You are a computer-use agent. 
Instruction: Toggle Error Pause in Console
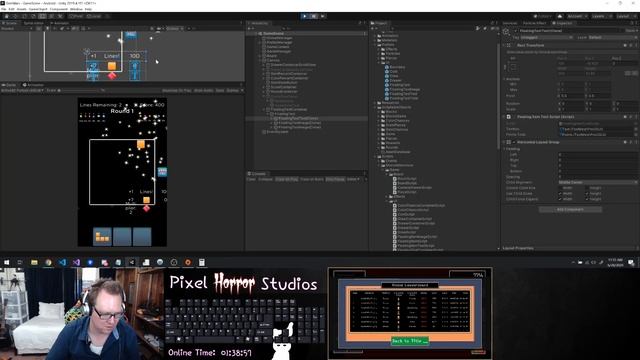(335, 179)
